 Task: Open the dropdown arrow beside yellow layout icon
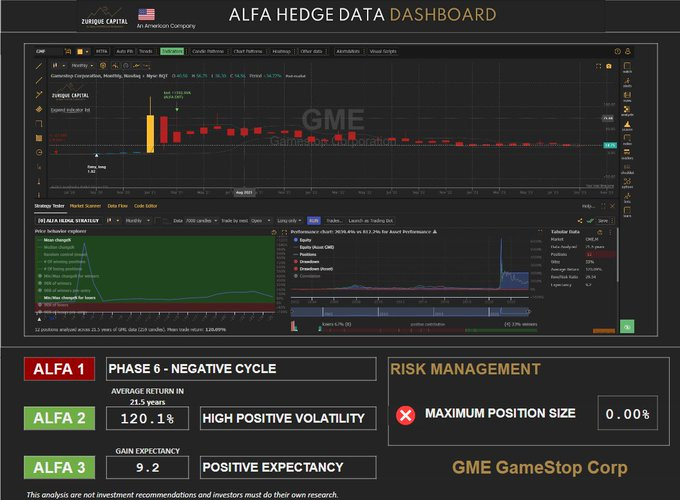(87, 51)
